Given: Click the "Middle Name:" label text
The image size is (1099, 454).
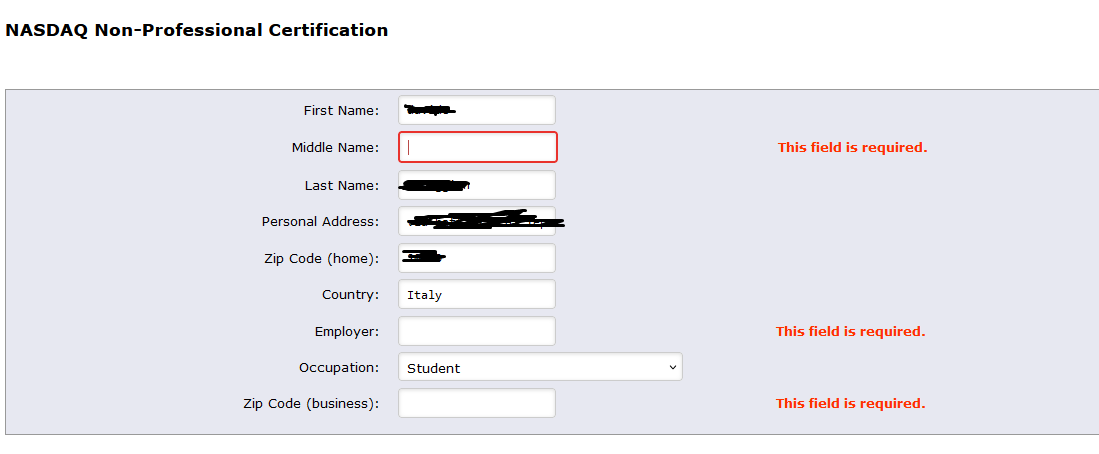Looking at the screenshot, I should point(335,147).
